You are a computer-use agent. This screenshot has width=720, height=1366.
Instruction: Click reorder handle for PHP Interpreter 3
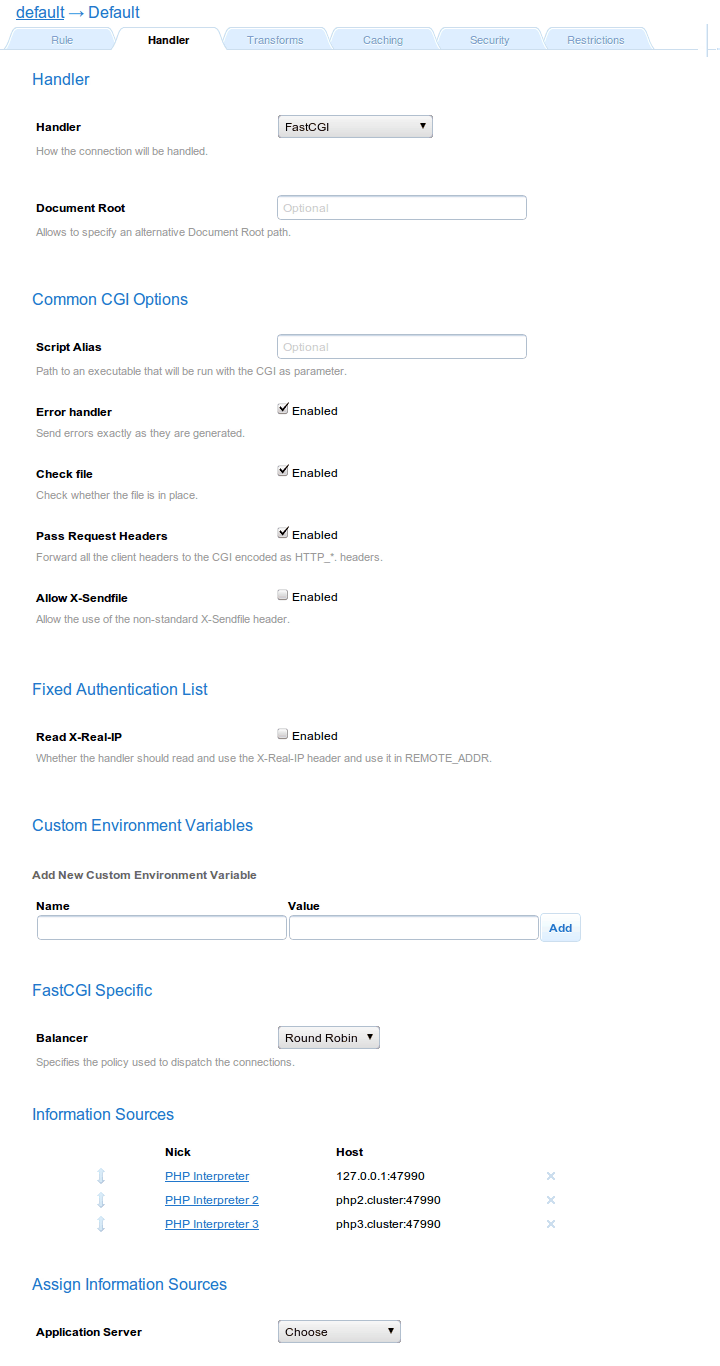coord(101,1224)
